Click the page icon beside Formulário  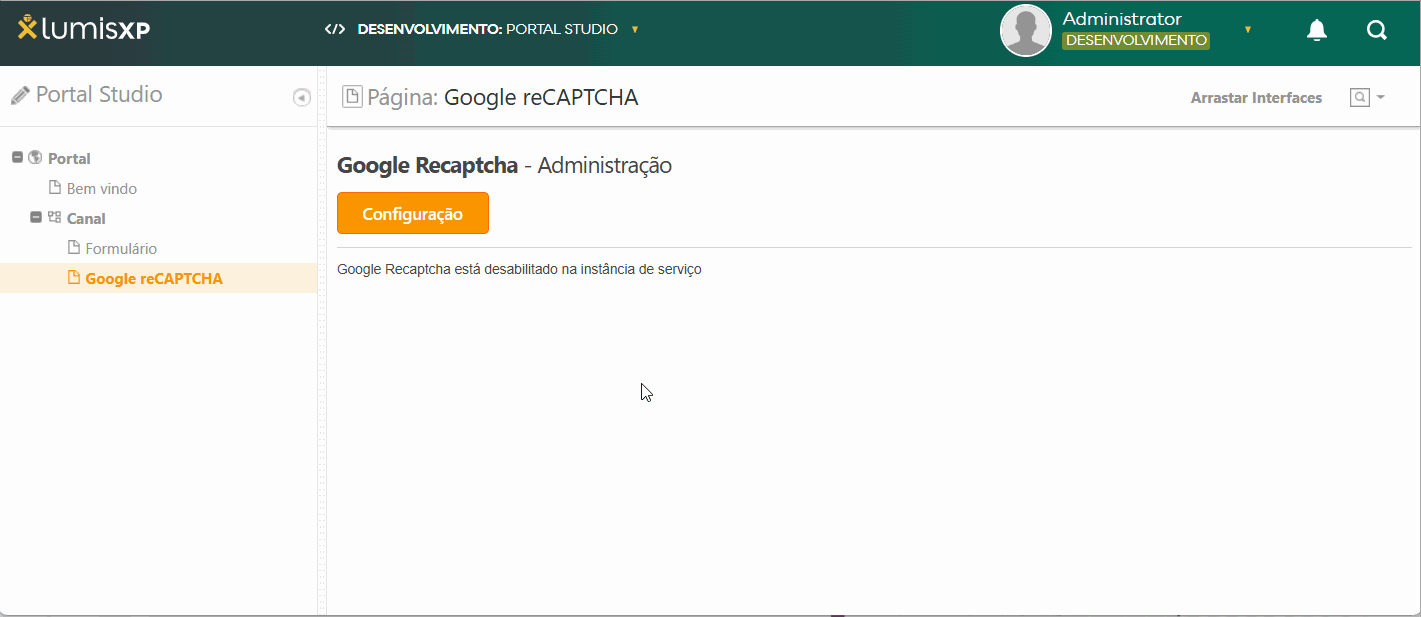pos(74,247)
